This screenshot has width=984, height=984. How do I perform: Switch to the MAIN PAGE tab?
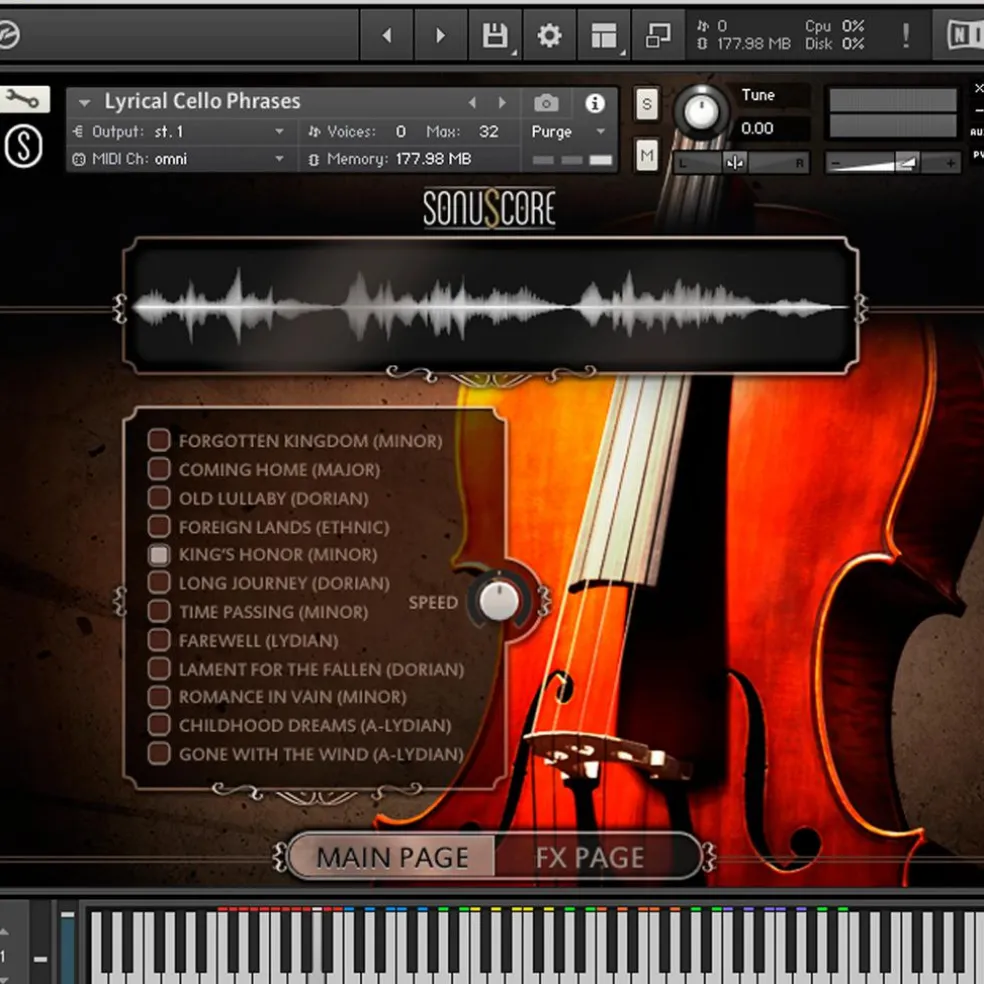(x=392, y=857)
